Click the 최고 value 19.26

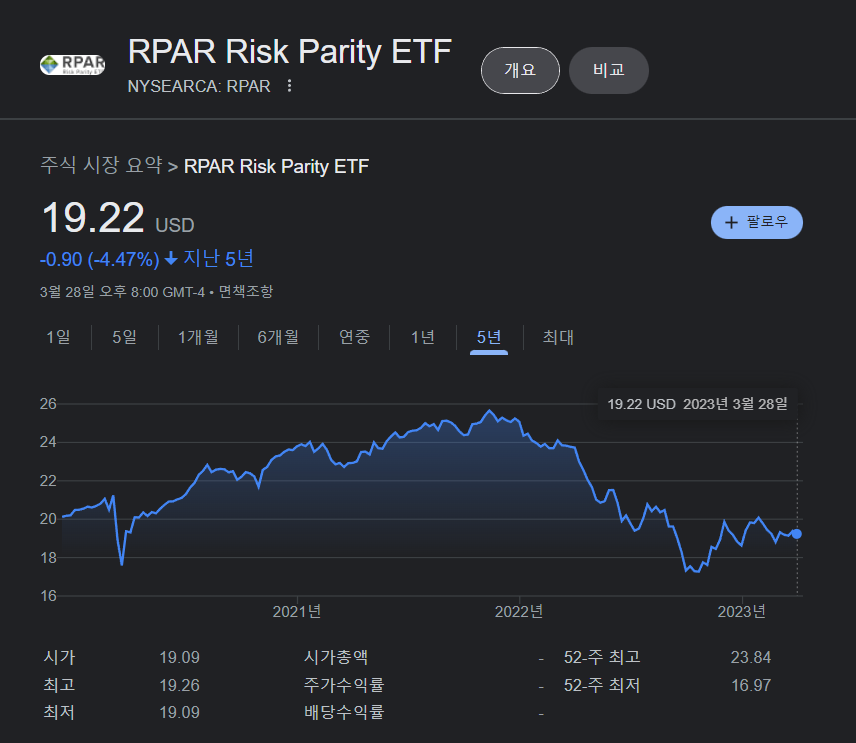pyautogui.click(x=180, y=685)
